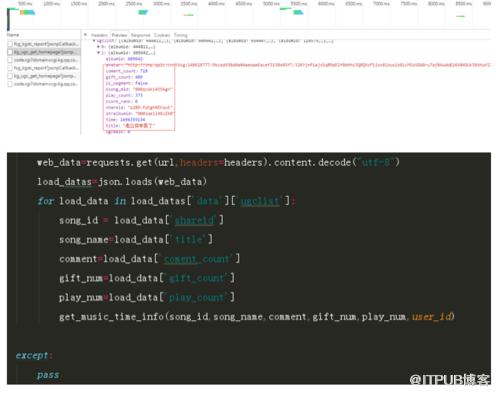
Task: Switch to the Timing tab
Action: point(181,35)
